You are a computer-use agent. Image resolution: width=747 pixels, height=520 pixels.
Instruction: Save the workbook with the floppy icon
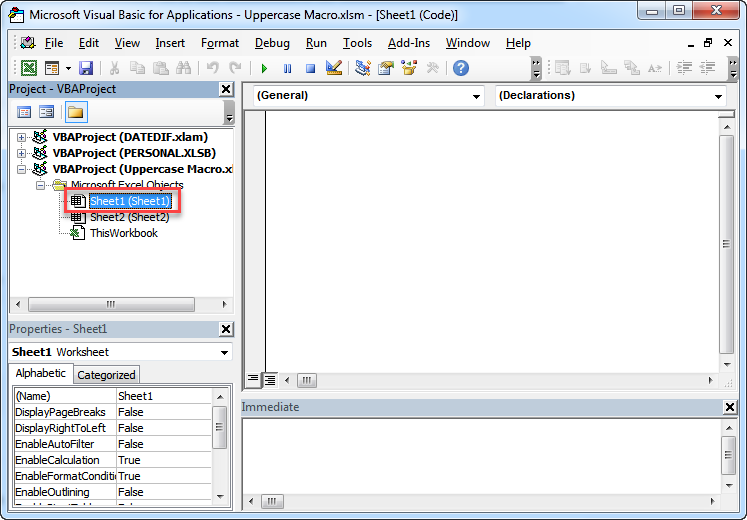pos(86,68)
